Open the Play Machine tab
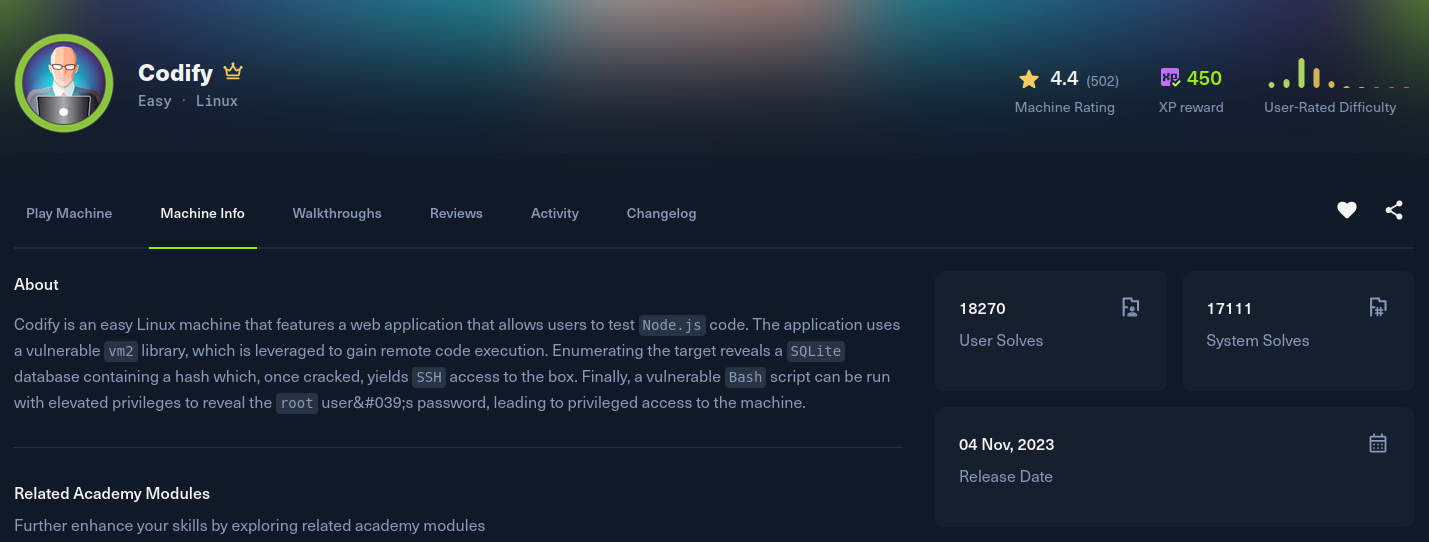 69,213
